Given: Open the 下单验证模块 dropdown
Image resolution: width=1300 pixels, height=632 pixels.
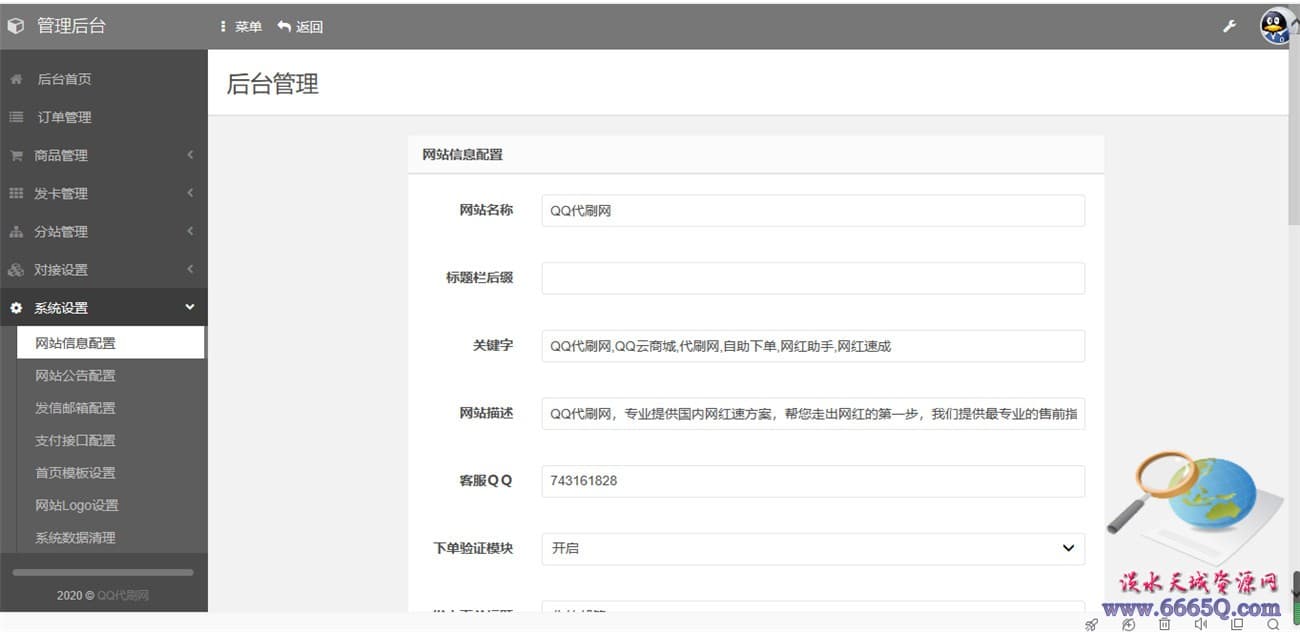Looking at the screenshot, I should tap(813, 548).
